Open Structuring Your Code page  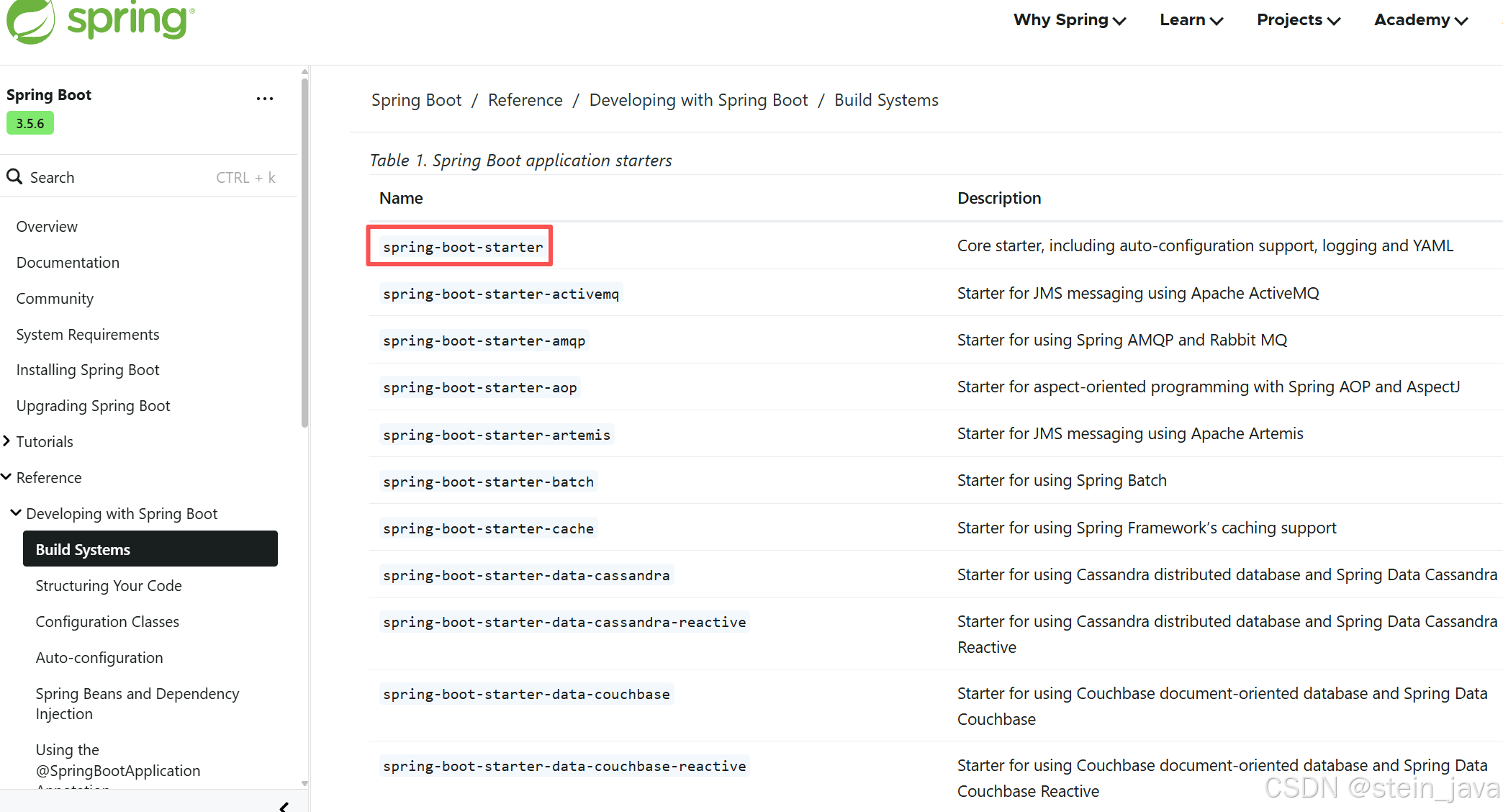[109, 586]
